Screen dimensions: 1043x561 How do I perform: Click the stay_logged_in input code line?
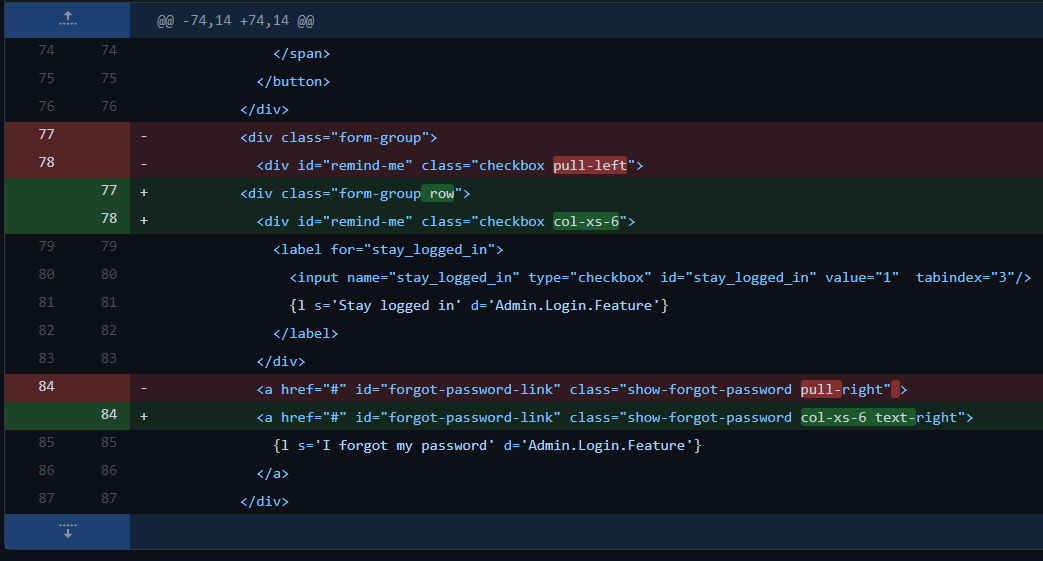(660, 278)
